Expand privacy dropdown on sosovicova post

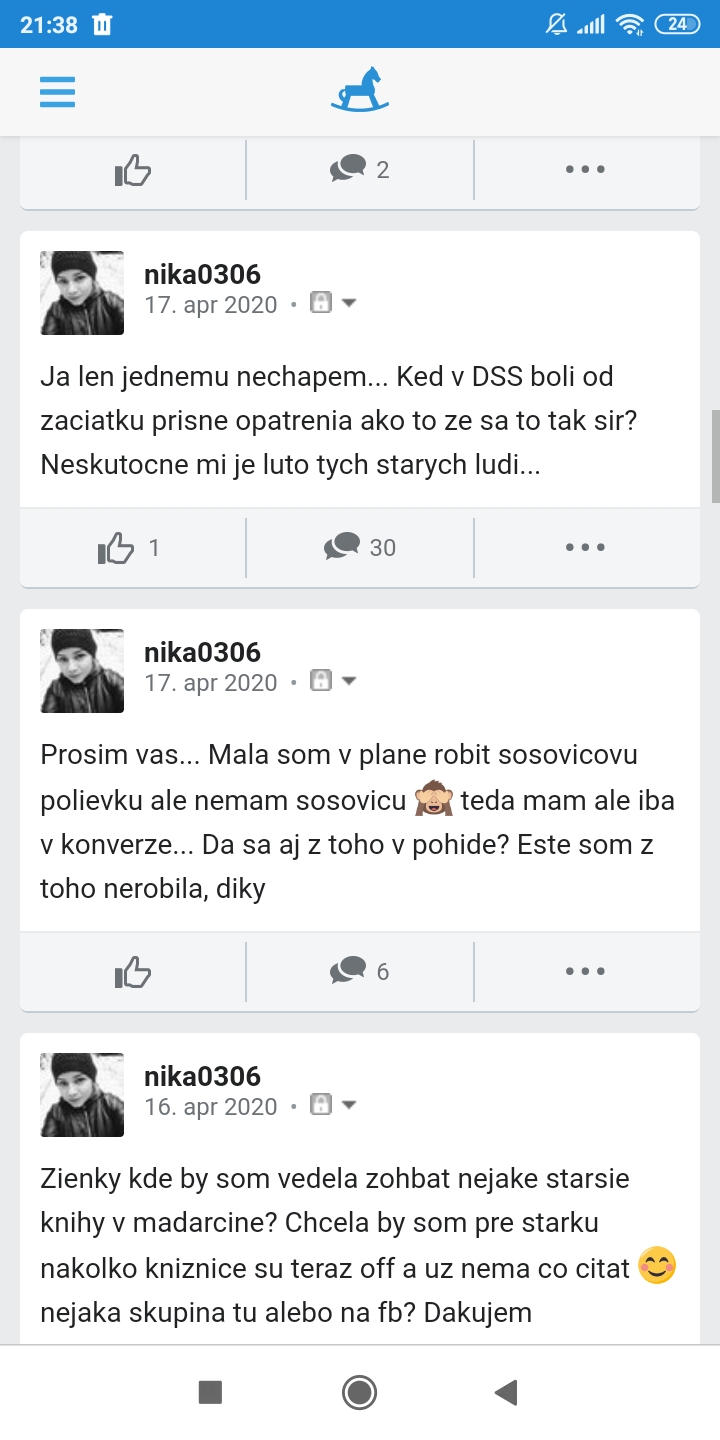349,681
